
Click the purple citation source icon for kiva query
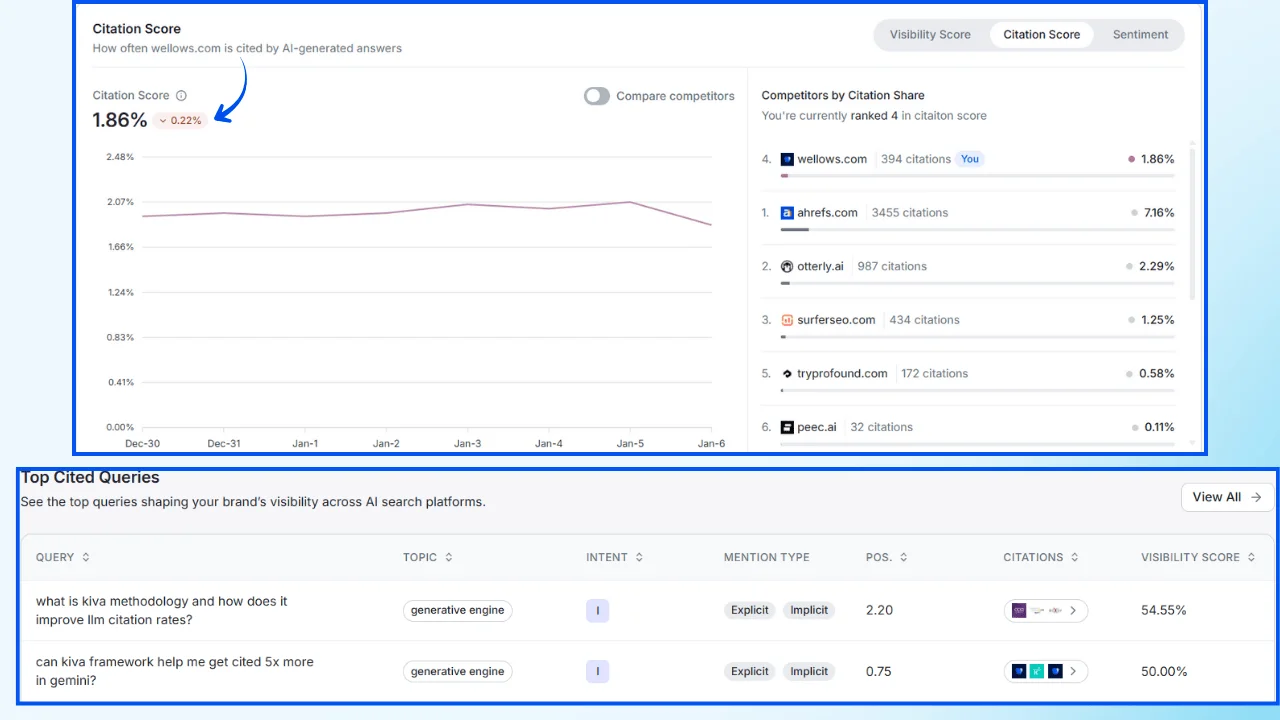[1019, 610]
